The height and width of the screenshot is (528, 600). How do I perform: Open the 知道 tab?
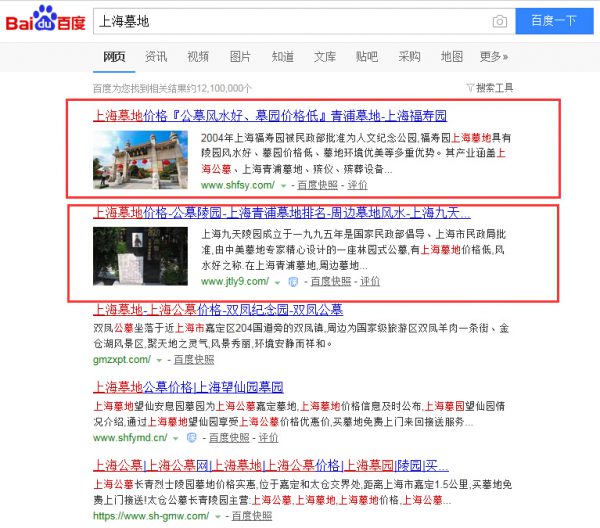(283, 57)
